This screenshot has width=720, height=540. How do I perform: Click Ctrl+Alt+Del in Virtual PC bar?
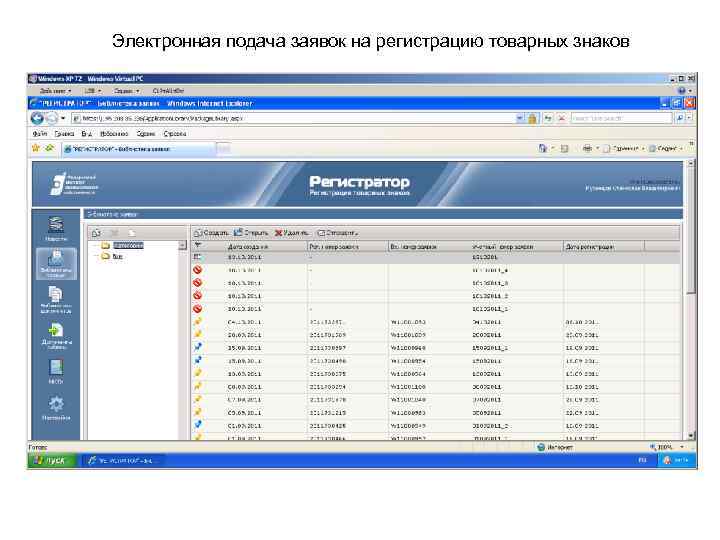pos(168,91)
